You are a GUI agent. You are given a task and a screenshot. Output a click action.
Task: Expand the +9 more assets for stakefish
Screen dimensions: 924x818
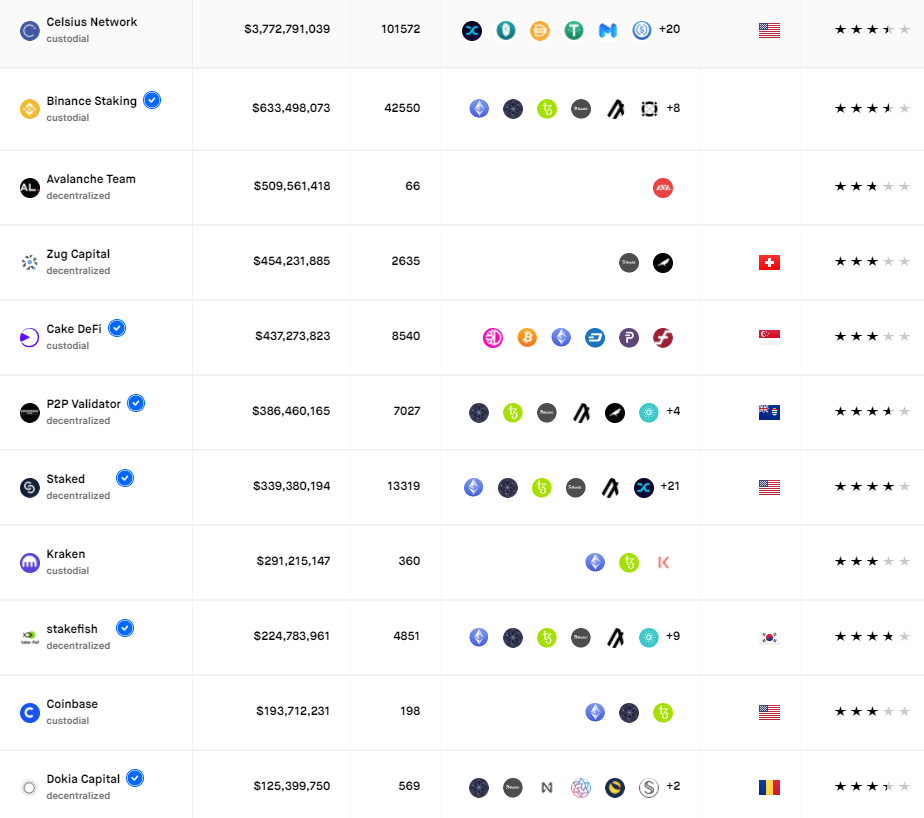tap(673, 636)
